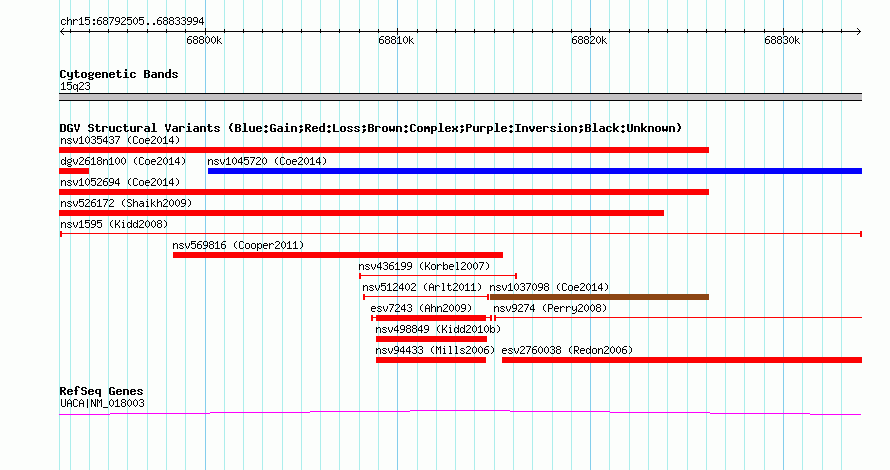Open variant label nsv512402 (Arlt2011)

coord(422,287)
